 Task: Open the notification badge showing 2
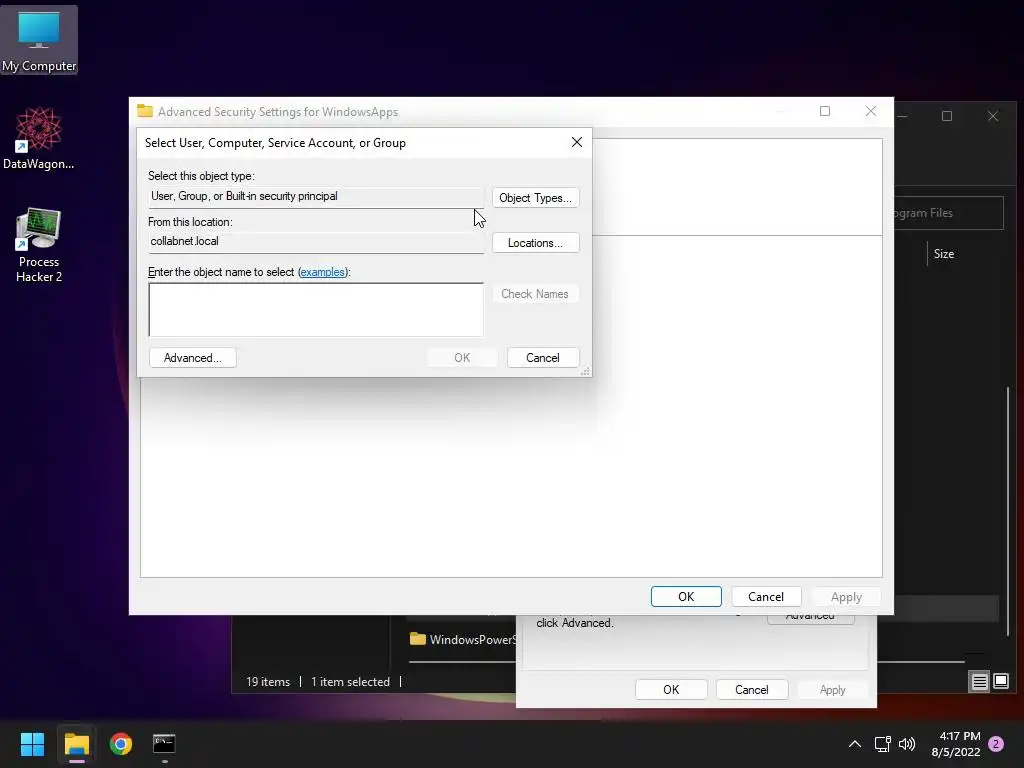coord(996,744)
